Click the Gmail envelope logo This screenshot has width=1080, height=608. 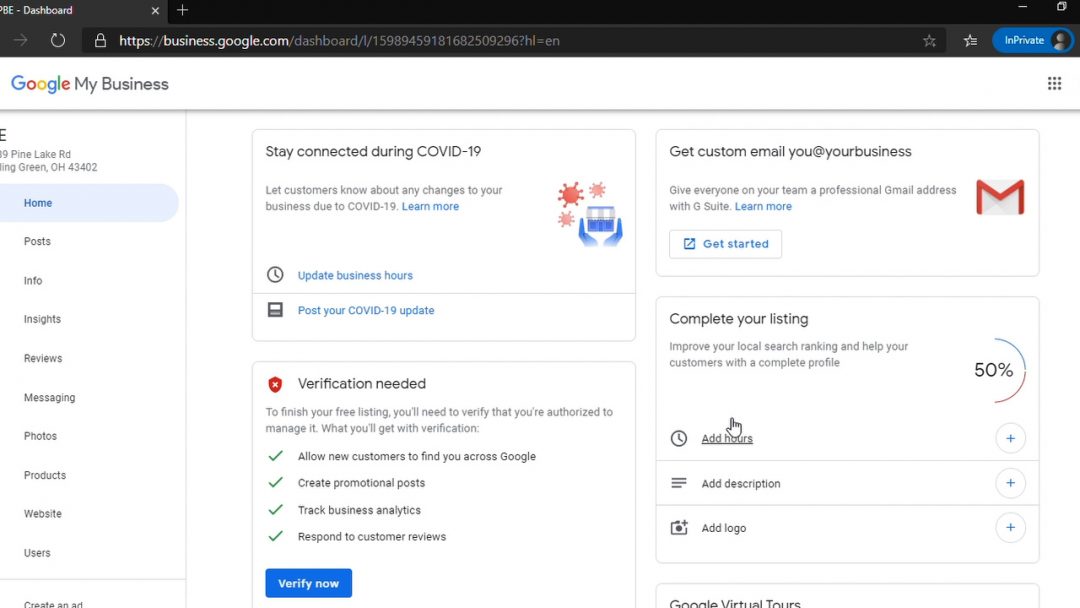[x=999, y=198]
